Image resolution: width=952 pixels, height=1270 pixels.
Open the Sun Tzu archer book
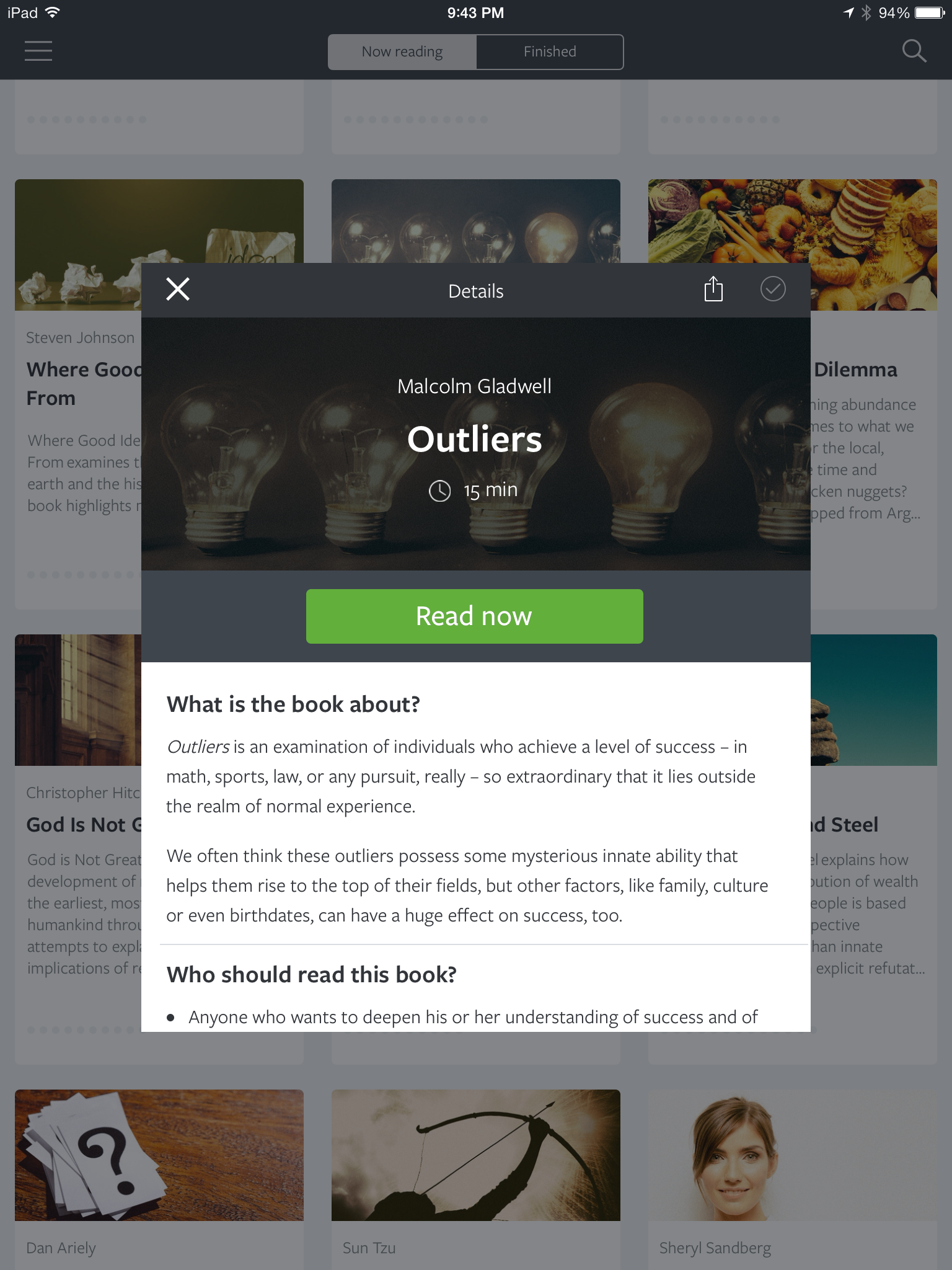(476, 1155)
